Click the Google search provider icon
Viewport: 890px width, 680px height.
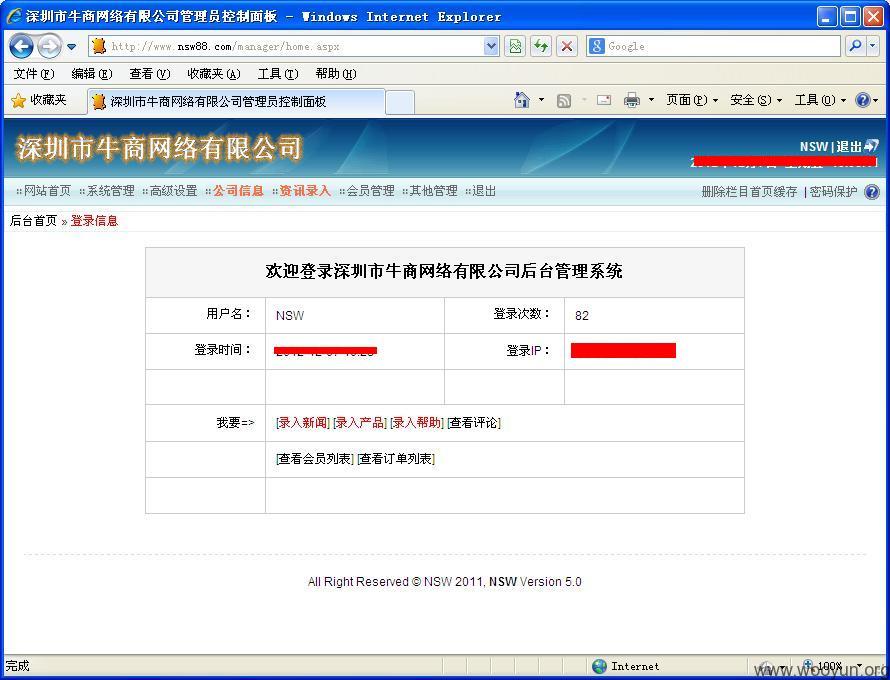[x=596, y=46]
